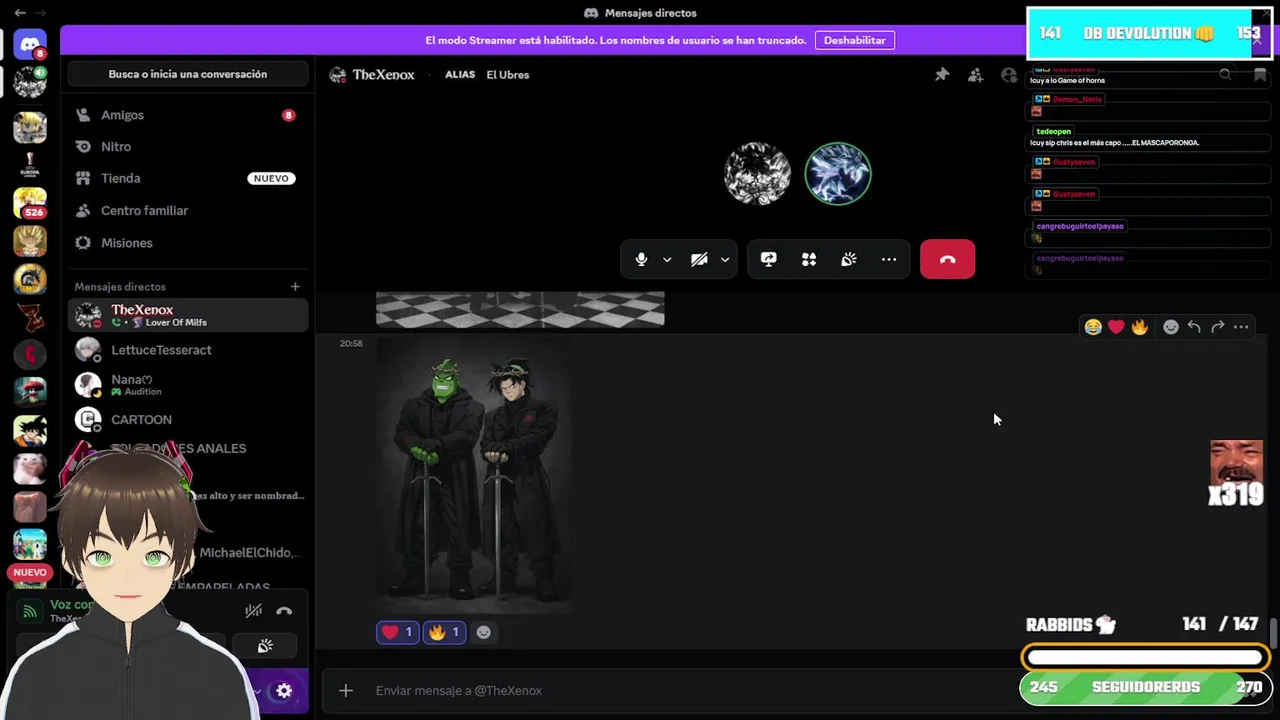The width and height of the screenshot is (1280, 720).
Task: Add friends to the DM icon
Action: click(x=975, y=74)
